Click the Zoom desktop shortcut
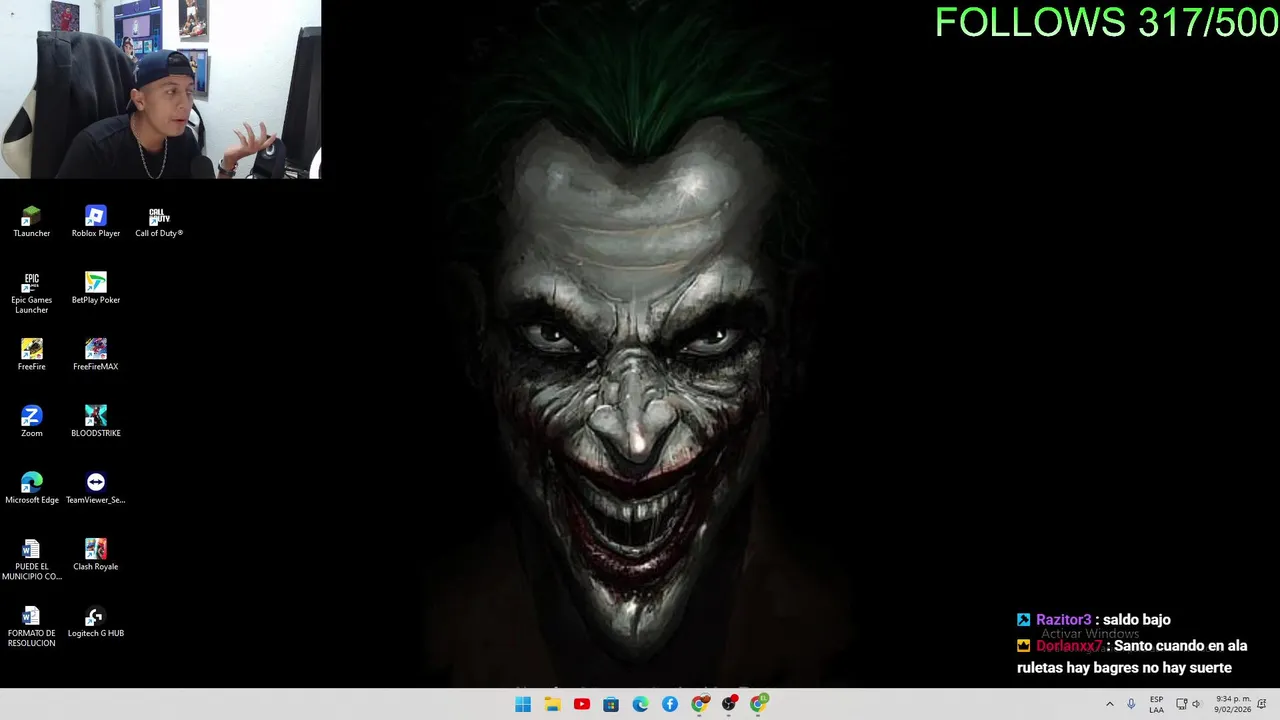Screen dimensions: 1280x720 point(31,422)
